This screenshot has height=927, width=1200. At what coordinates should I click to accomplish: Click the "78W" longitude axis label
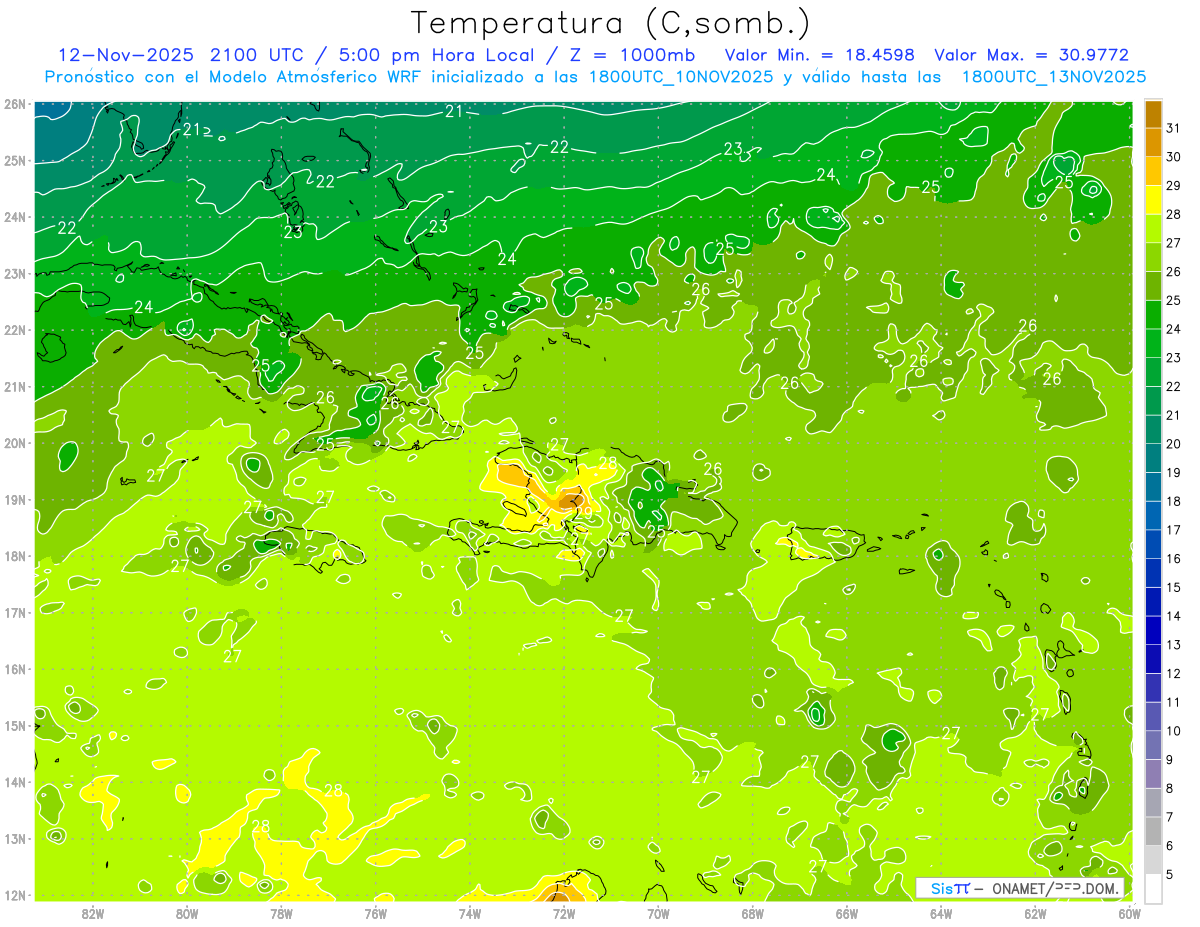click(281, 913)
